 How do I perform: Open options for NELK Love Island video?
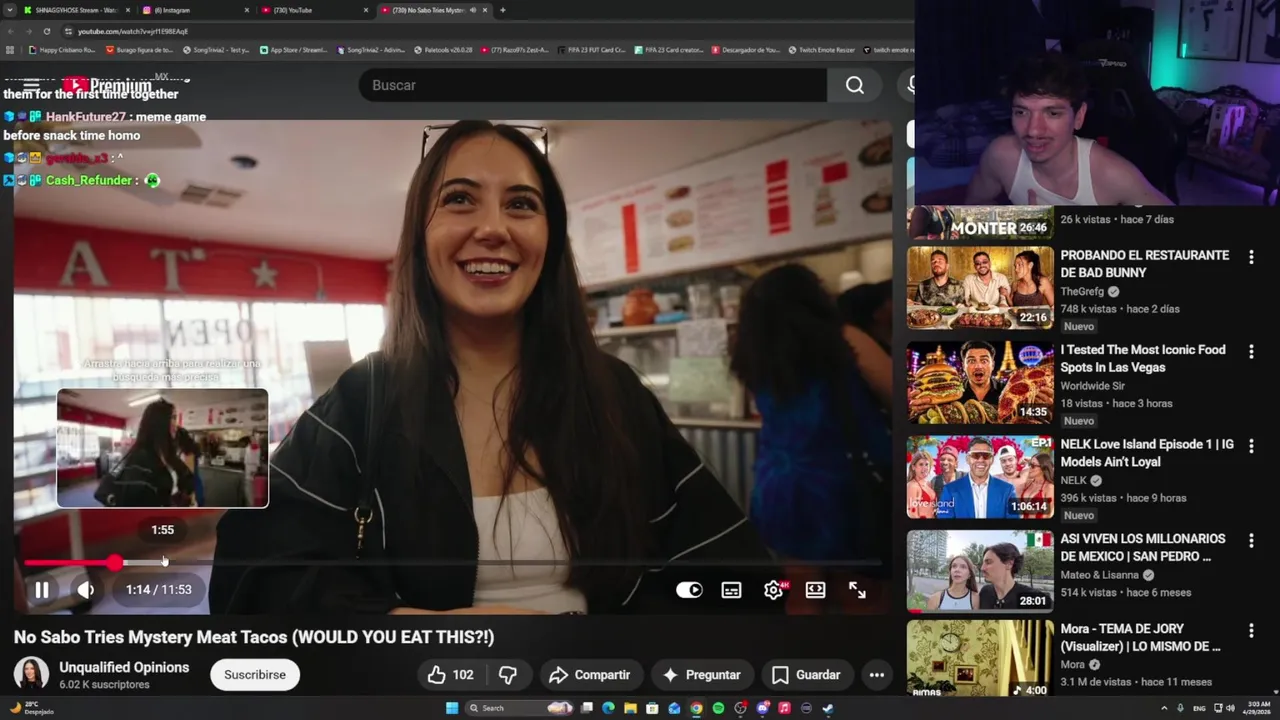point(1250,446)
